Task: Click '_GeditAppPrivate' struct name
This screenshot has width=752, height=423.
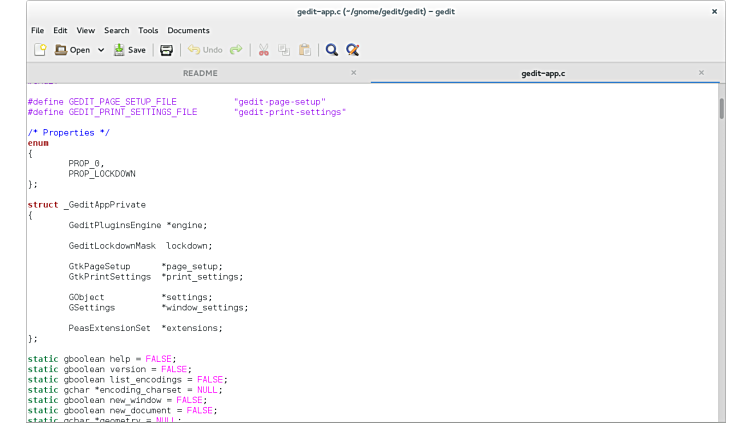Action: (105, 205)
